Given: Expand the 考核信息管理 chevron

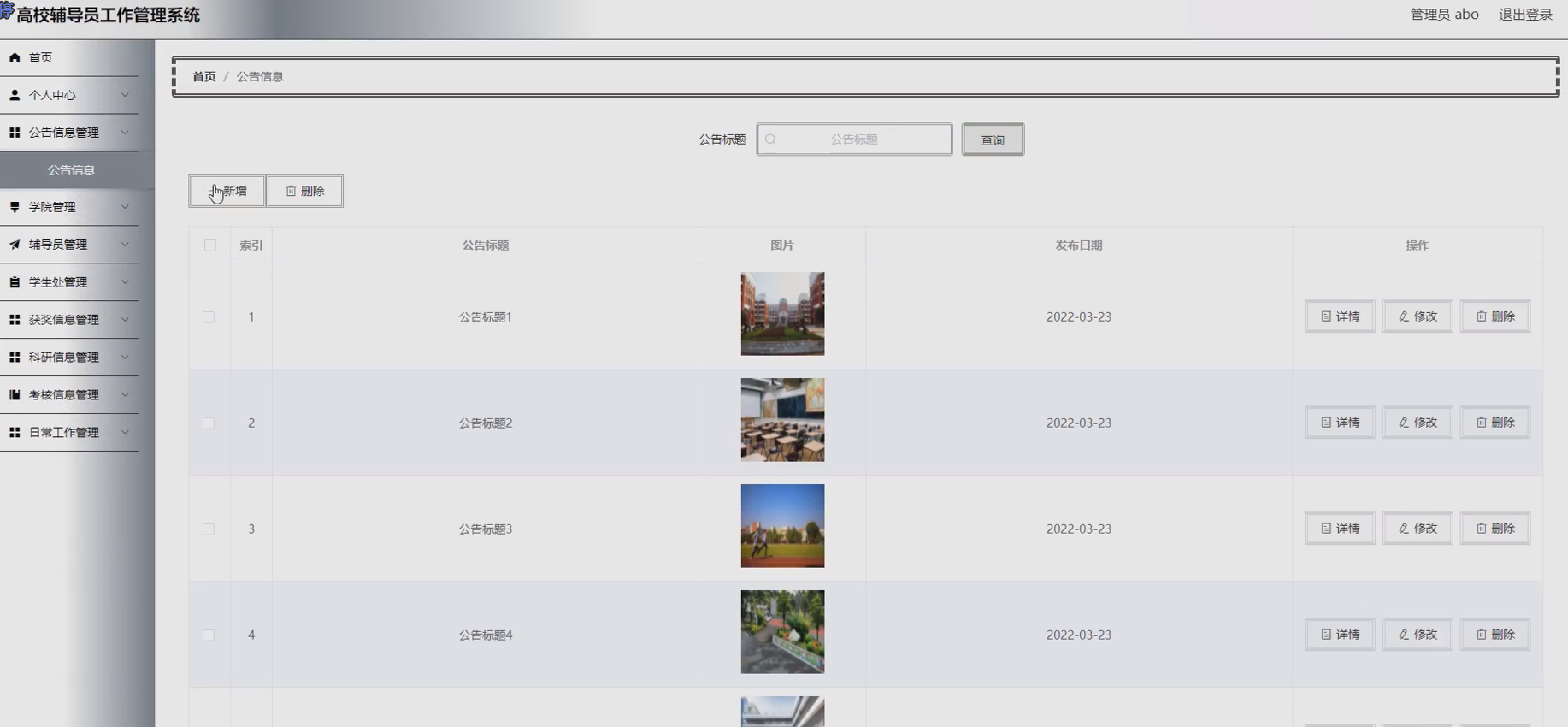Looking at the screenshot, I should pyautogui.click(x=125, y=395).
